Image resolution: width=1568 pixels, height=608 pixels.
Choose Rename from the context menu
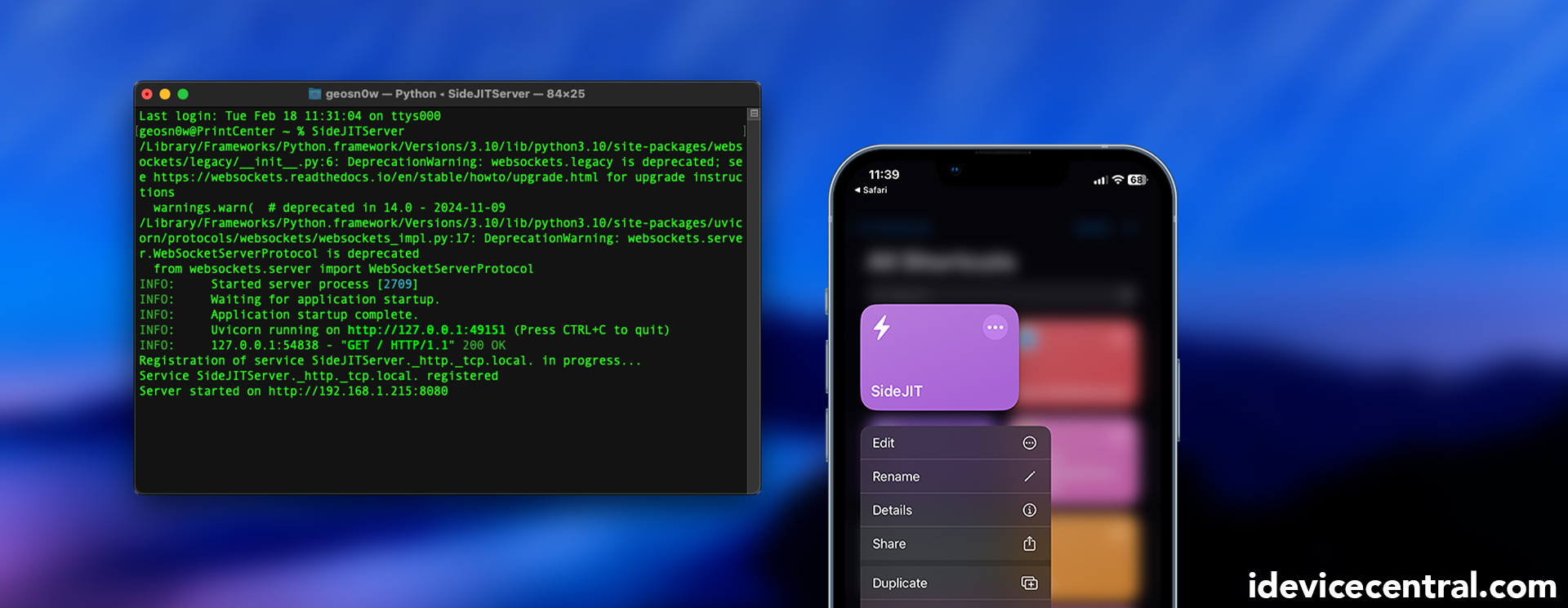[955, 476]
